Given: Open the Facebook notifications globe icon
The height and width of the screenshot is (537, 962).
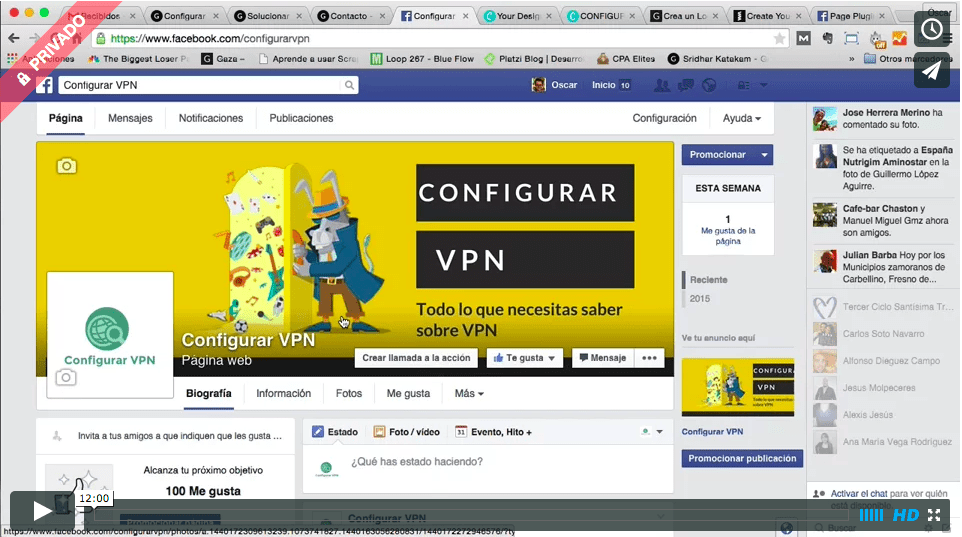Looking at the screenshot, I should (709, 85).
